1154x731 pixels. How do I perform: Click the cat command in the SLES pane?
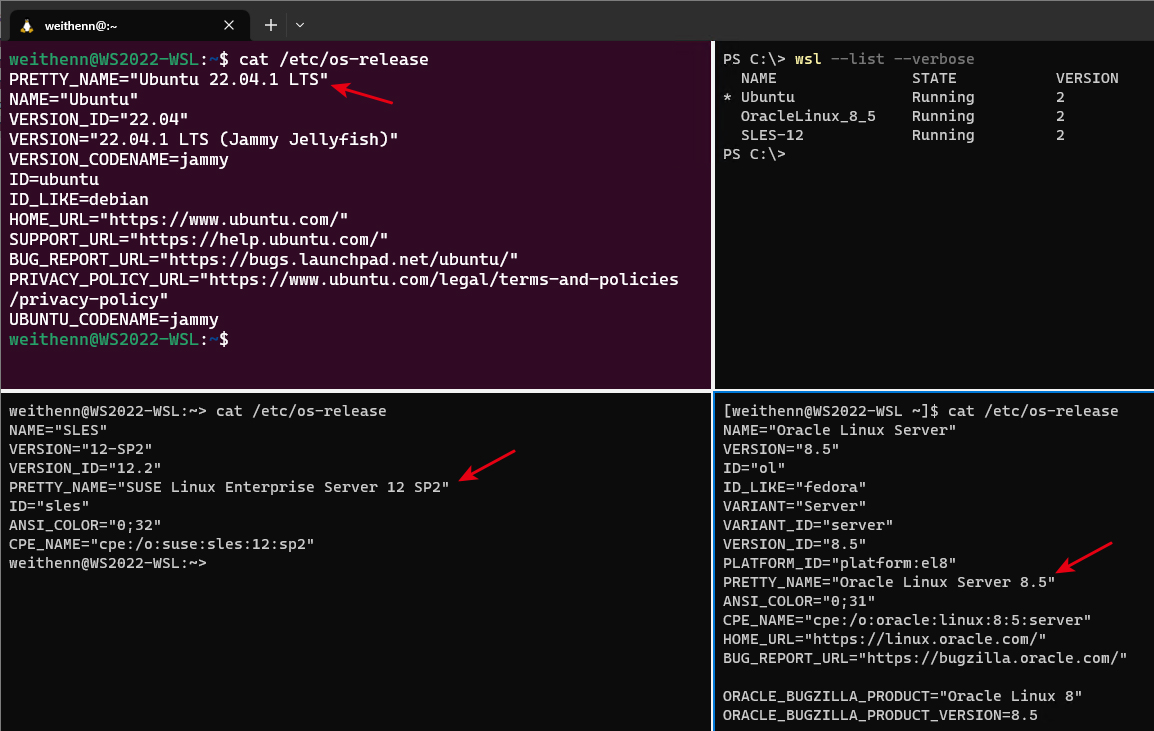pyautogui.click(x=301, y=411)
